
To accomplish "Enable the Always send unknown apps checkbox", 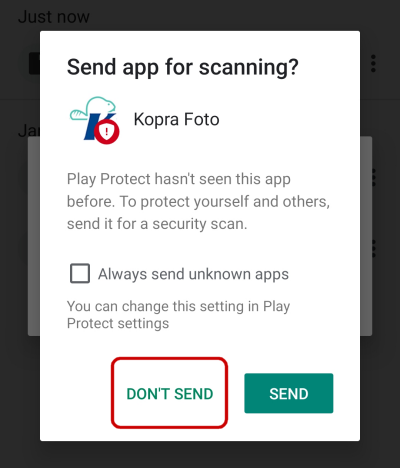I will click(x=80, y=274).
